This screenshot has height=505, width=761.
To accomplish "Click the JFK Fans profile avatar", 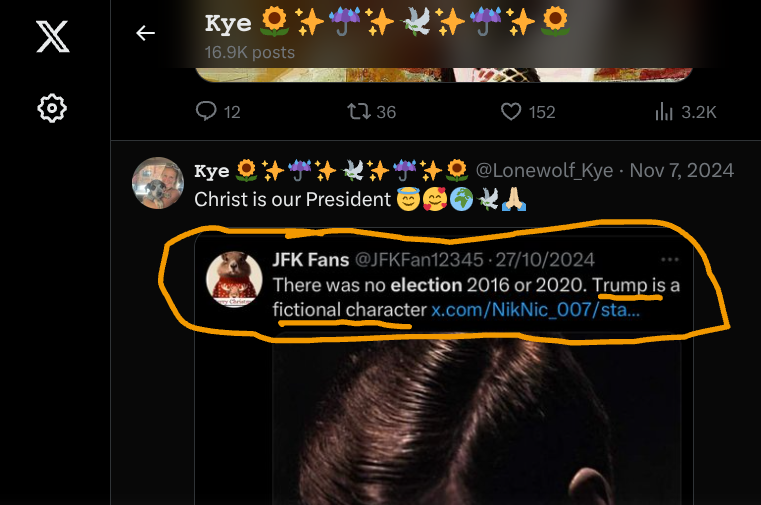I will (x=234, y=279).
